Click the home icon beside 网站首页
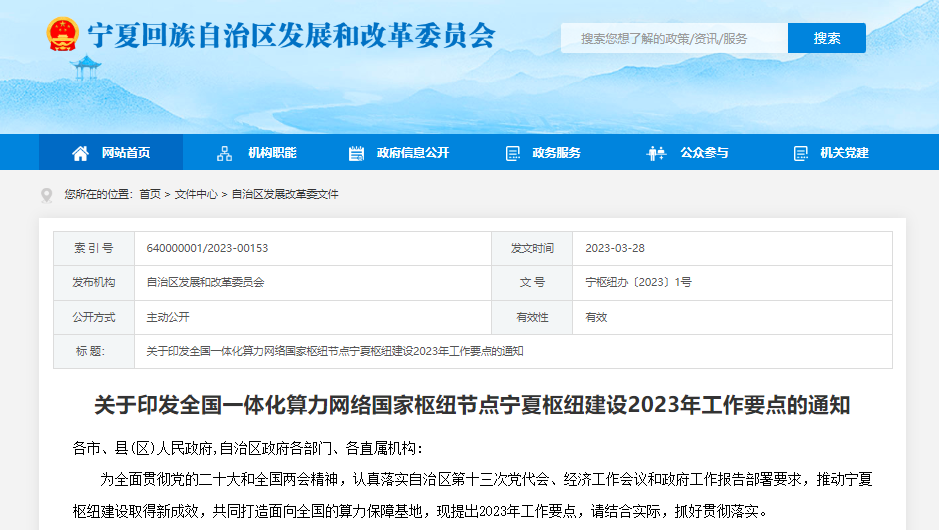 point(80,153)
